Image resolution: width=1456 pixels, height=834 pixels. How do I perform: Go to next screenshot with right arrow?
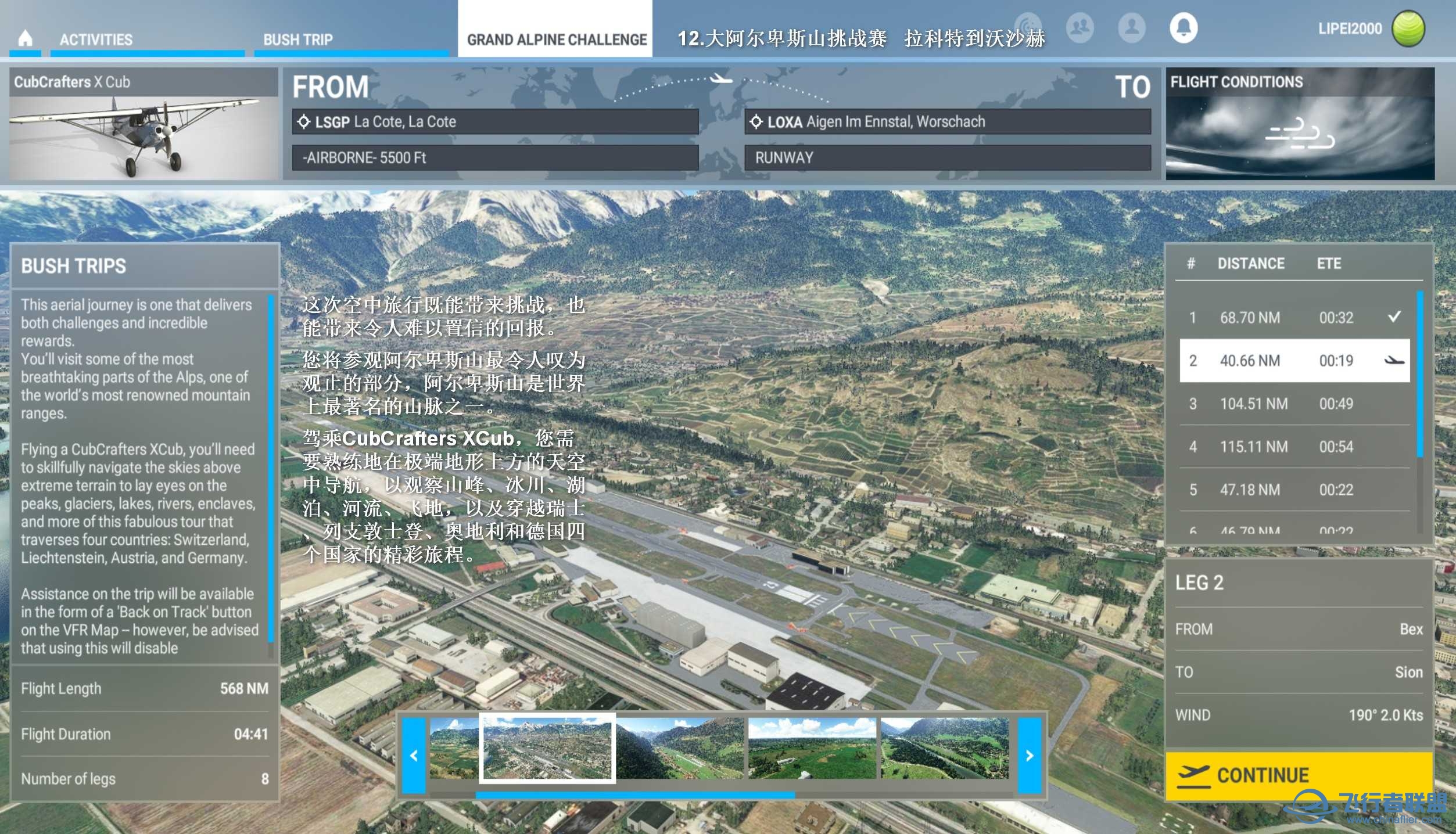tap(1030, 756)
